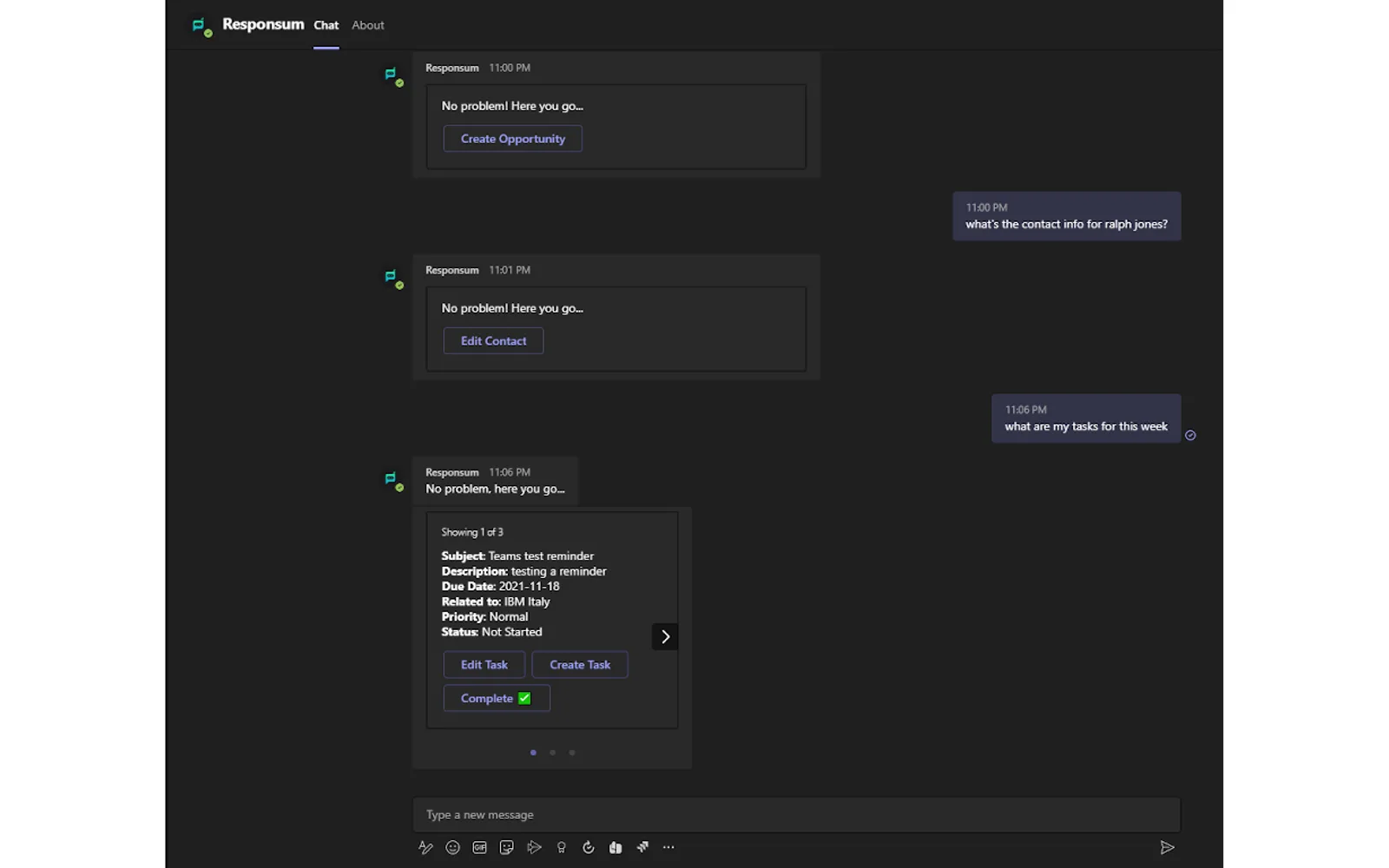Viewport: 1389px width, 868px height.
Task: Click the 'No problem, here you go...' reply text
Action: click(495, 490)
